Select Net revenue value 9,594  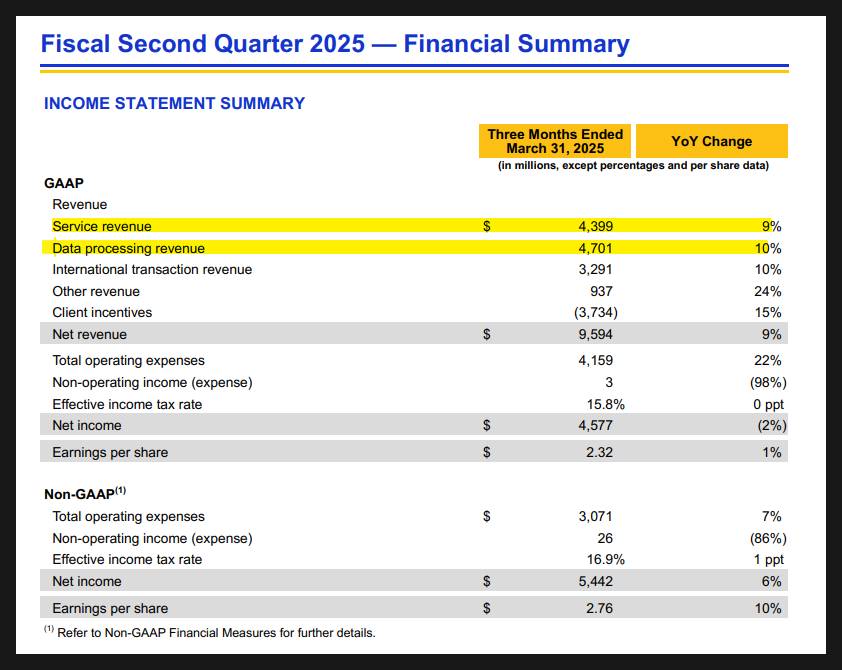(x=596, y=334)
